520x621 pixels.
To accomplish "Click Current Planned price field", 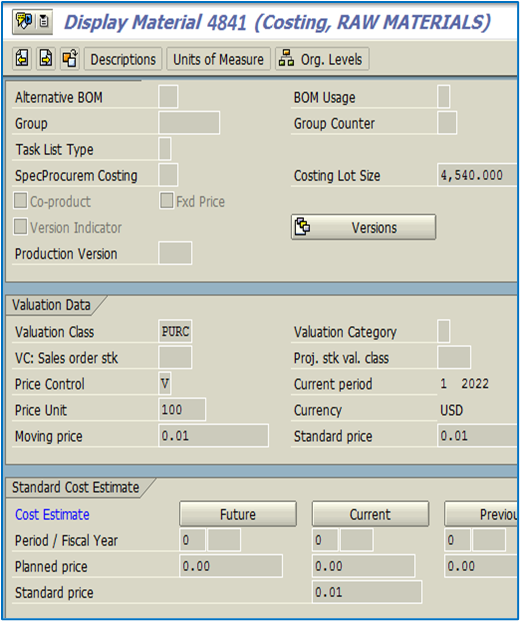I will tap(364, 566).
